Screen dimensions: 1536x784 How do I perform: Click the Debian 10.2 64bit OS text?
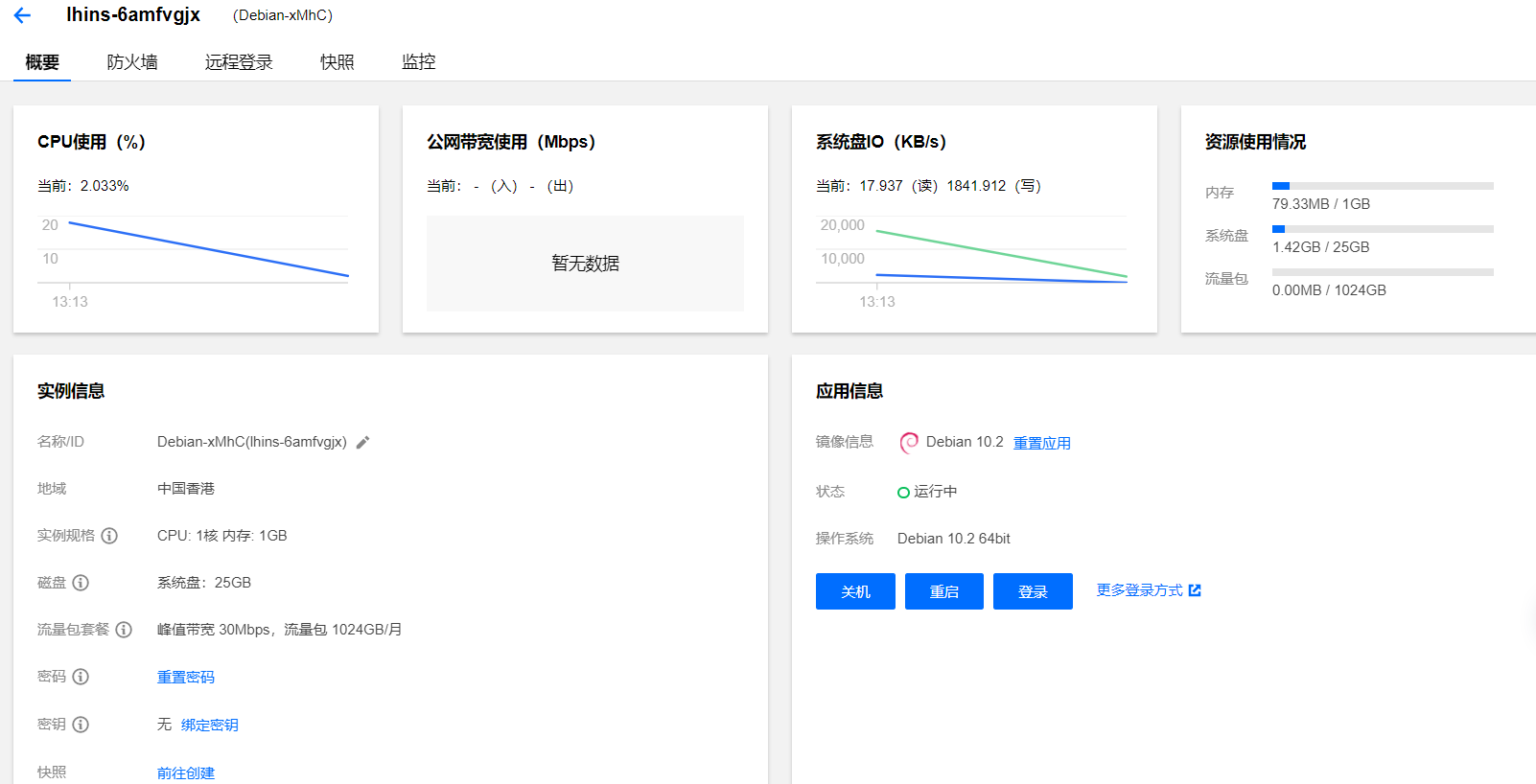(954, 539)
